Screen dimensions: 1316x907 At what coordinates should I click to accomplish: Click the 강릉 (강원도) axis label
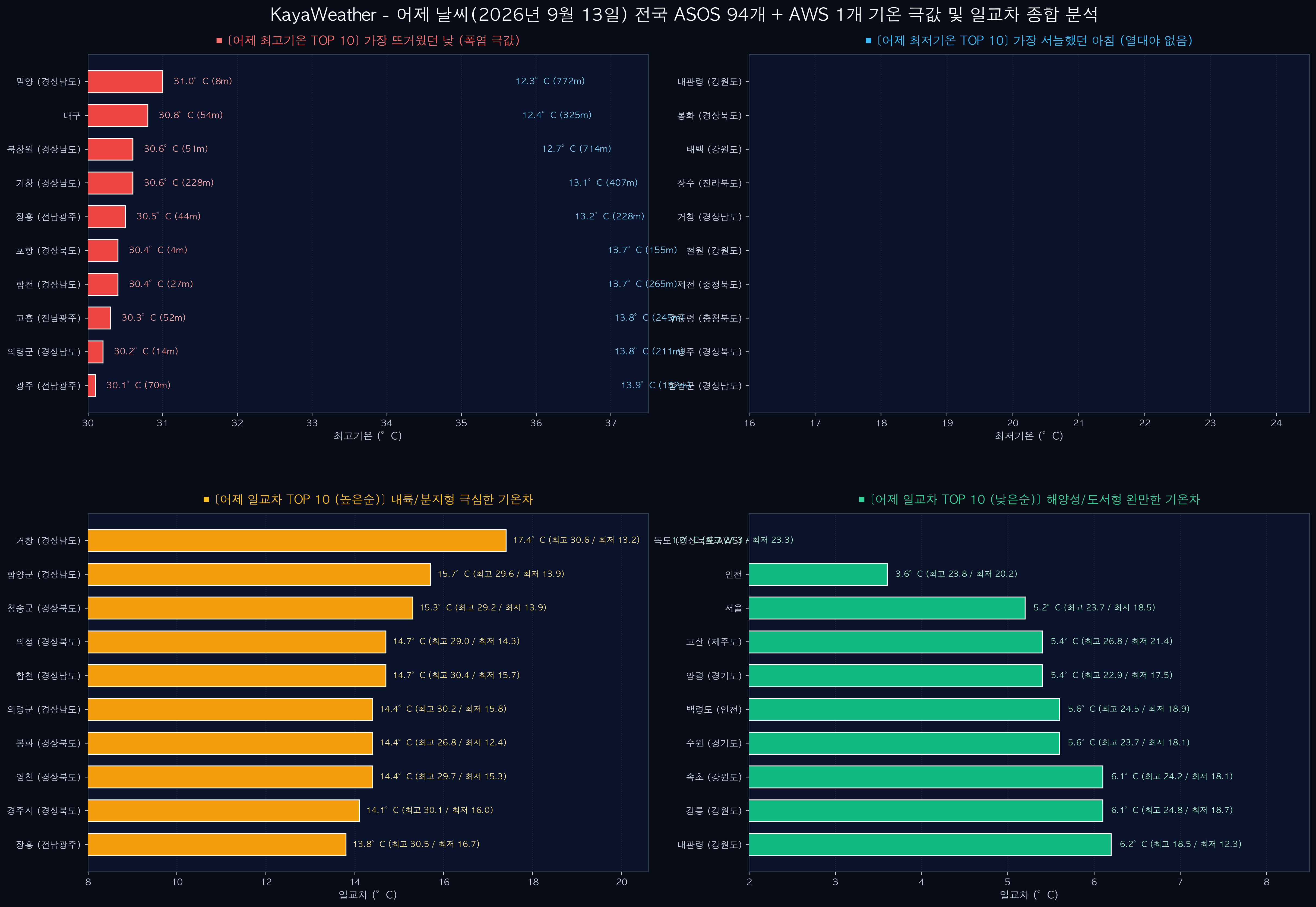coord(714,811)
